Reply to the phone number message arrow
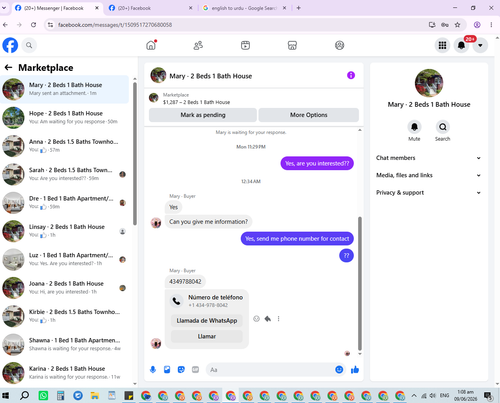Viewport: 500px width, 403px height. pos(268,319)
